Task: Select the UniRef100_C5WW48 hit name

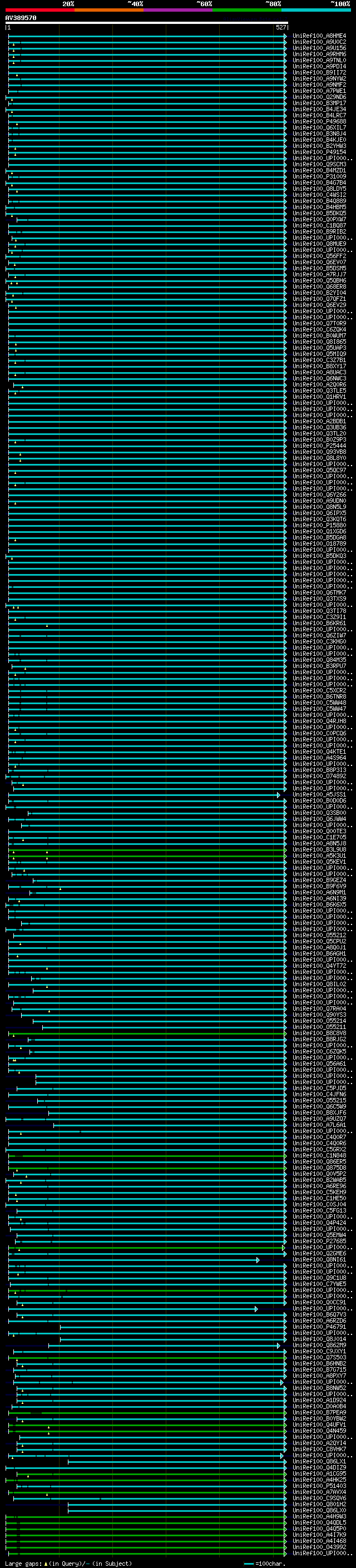Action: (x=319, y=703)
